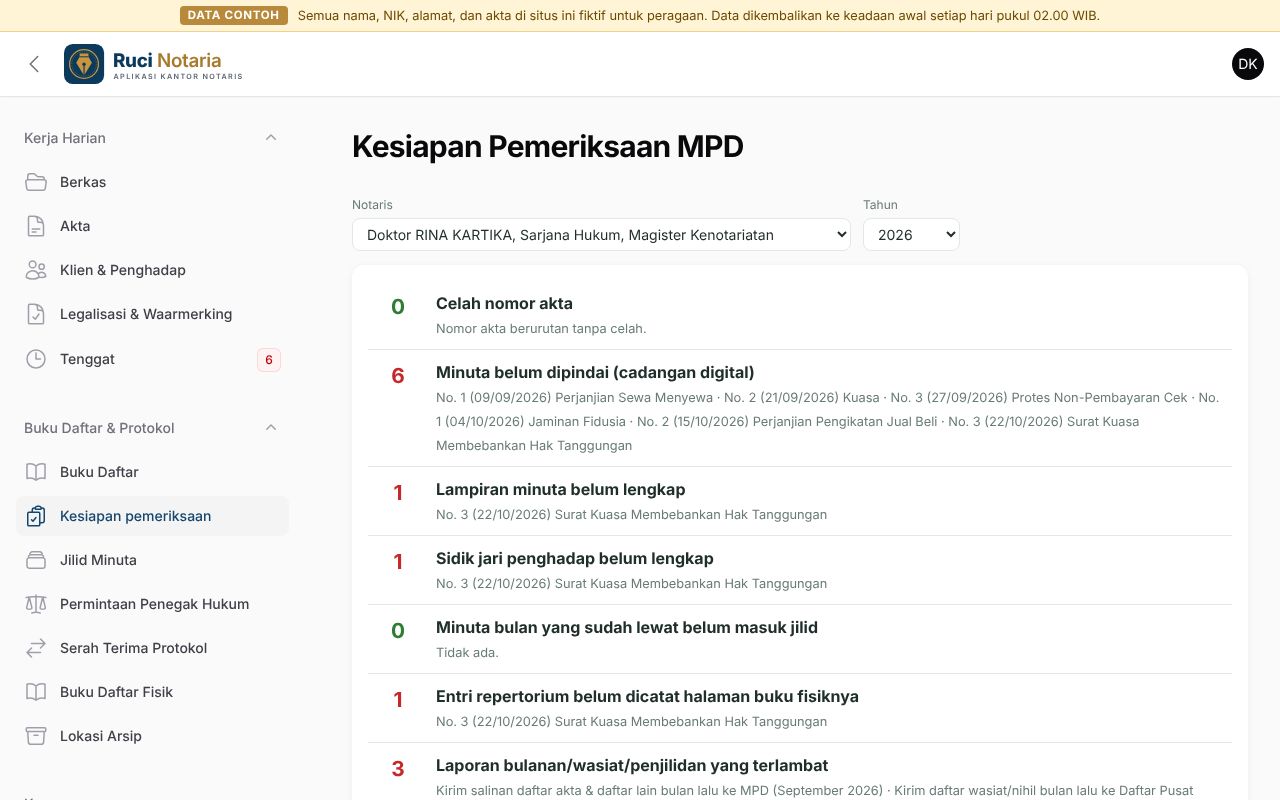Open the Notaris dropdown
This screenshot has width=1280, height=800.
coord(601,235)
